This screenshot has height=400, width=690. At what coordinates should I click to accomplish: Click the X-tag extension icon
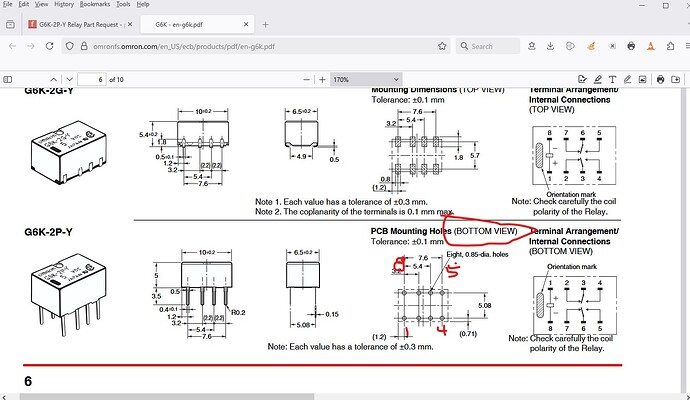tap(612, 46)
